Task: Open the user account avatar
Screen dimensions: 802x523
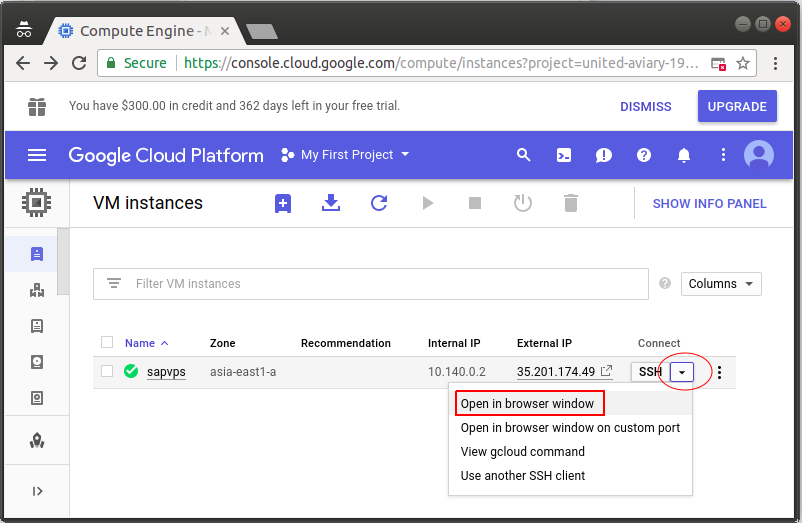Action: coord(759,154)
